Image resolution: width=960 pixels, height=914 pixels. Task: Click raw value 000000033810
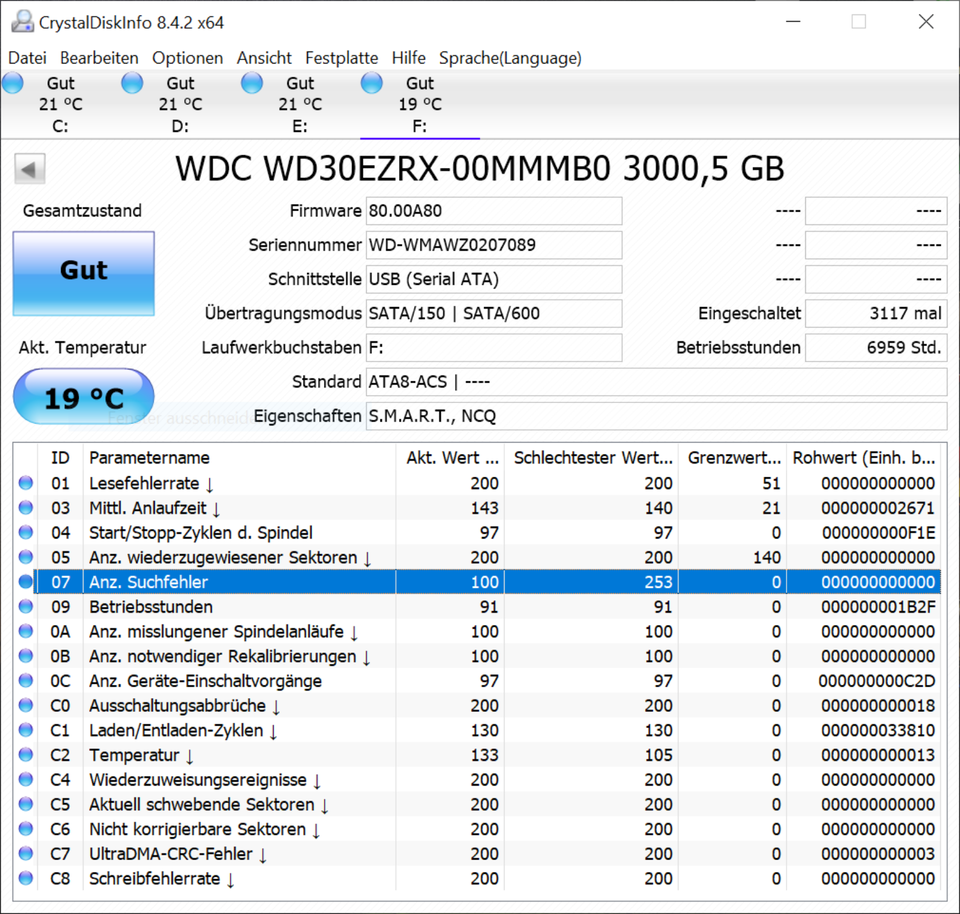point(878,730)
